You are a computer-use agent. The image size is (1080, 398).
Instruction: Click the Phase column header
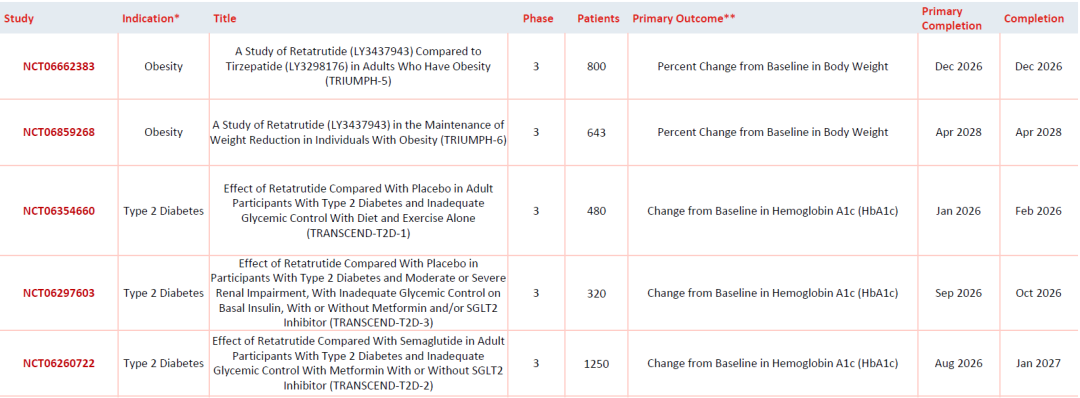(x=538, y=19)
